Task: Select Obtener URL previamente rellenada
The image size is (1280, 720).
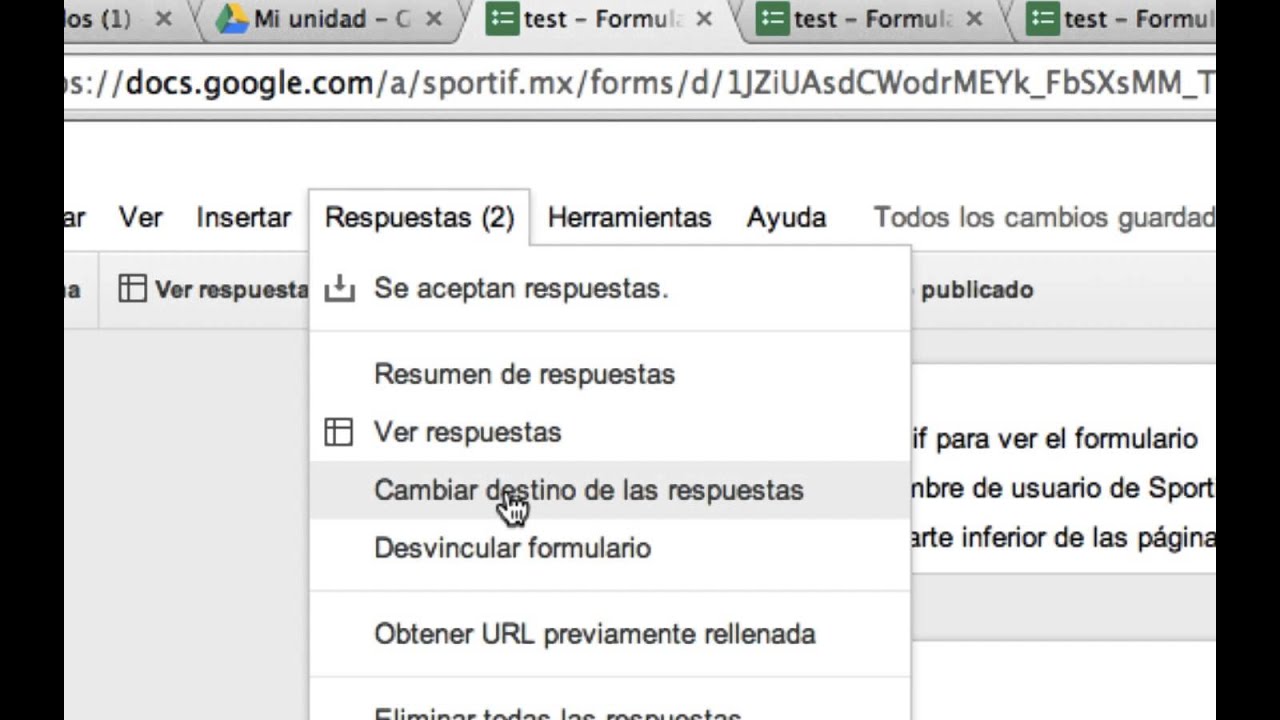Action: click(x=610, y=634)
